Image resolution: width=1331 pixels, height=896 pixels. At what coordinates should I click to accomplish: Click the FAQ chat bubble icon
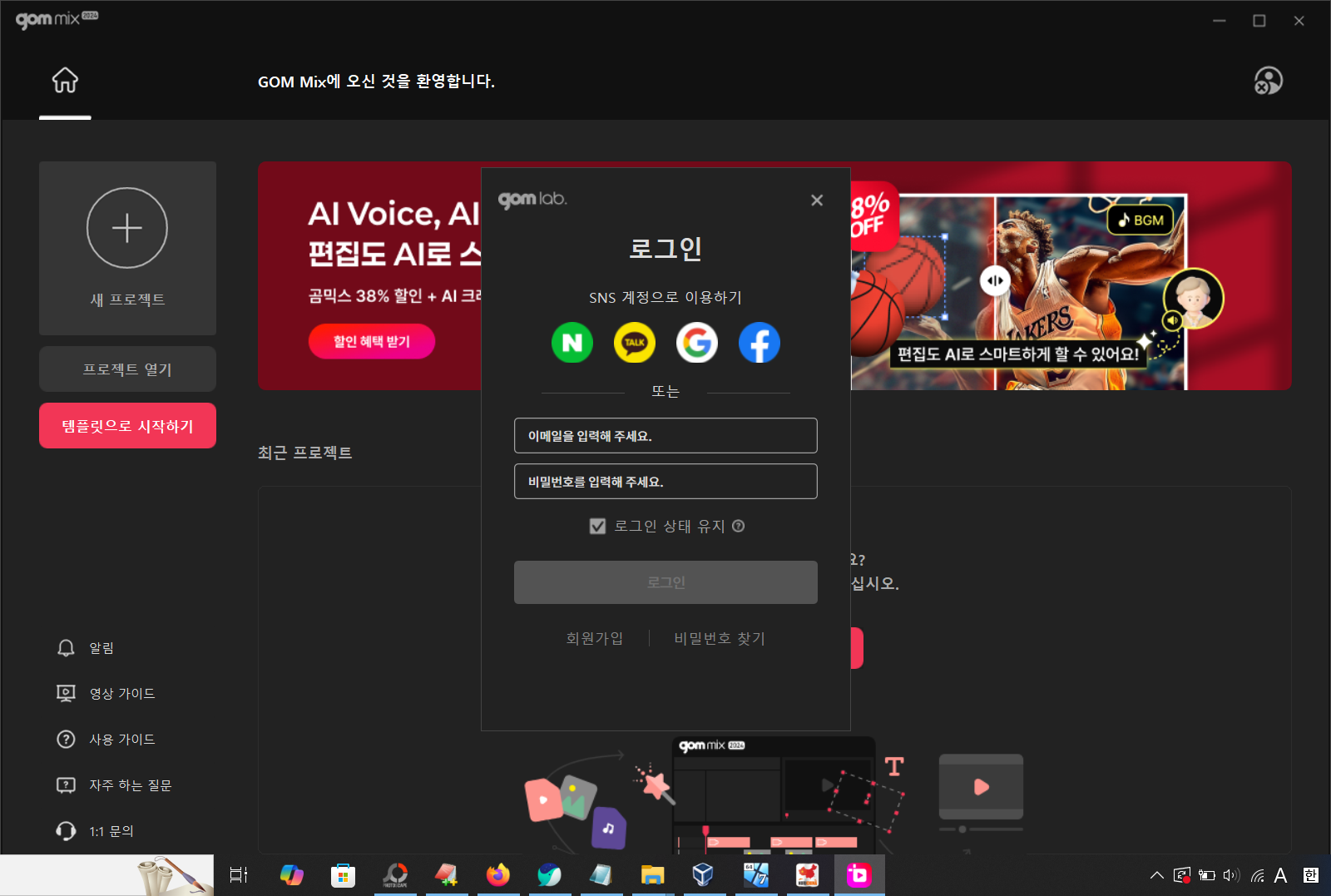(66, 785)
